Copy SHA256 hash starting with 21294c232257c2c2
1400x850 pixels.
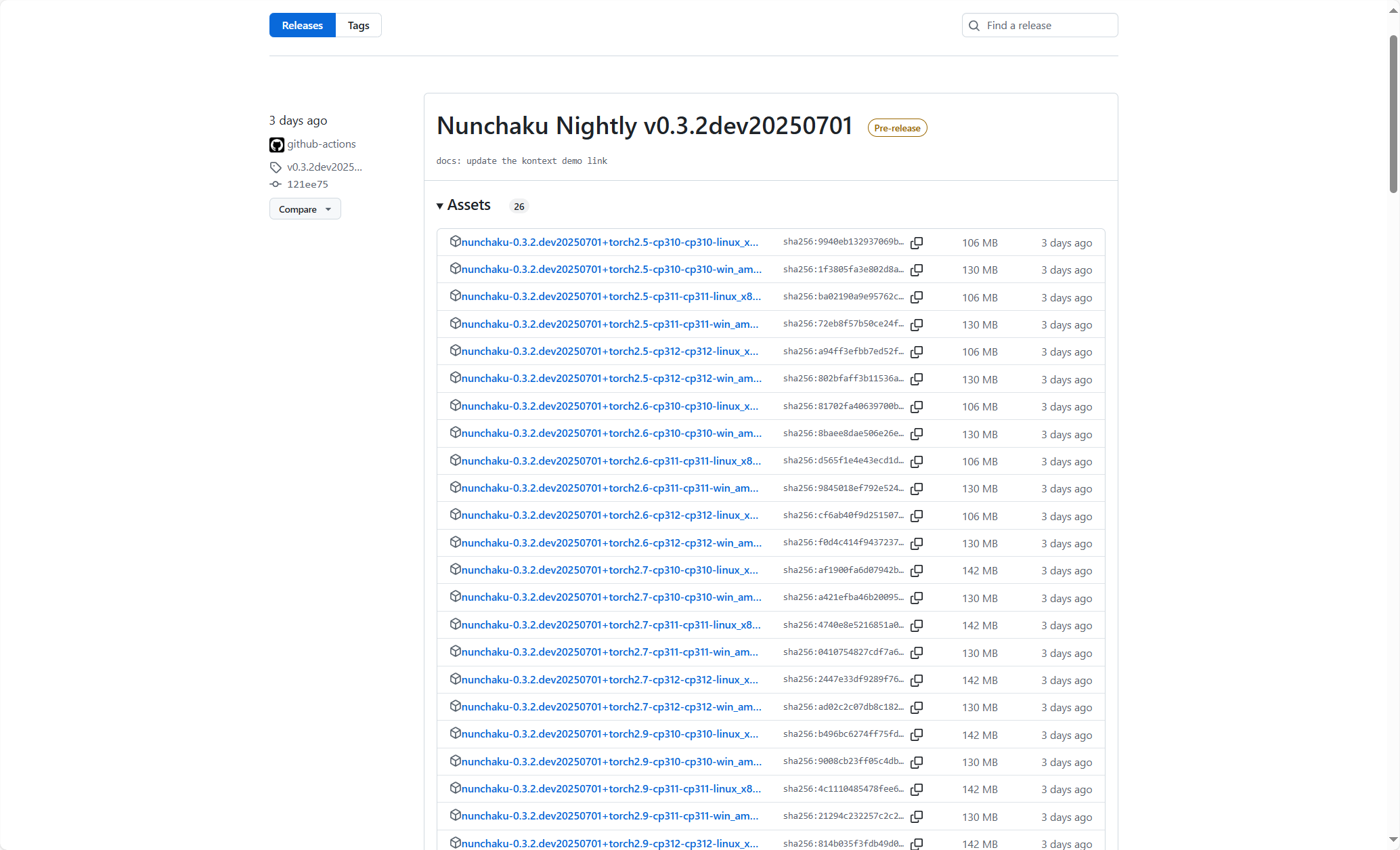click(x=917, y=817)
